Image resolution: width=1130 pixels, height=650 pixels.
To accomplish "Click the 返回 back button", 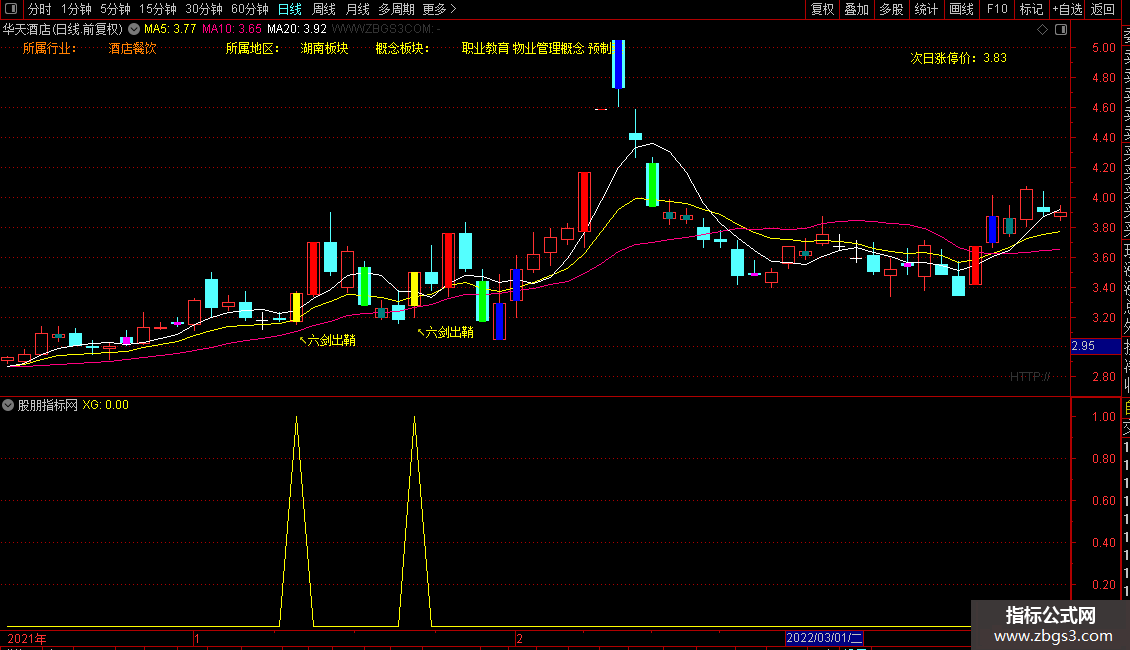I will [x=1103, y=9].
